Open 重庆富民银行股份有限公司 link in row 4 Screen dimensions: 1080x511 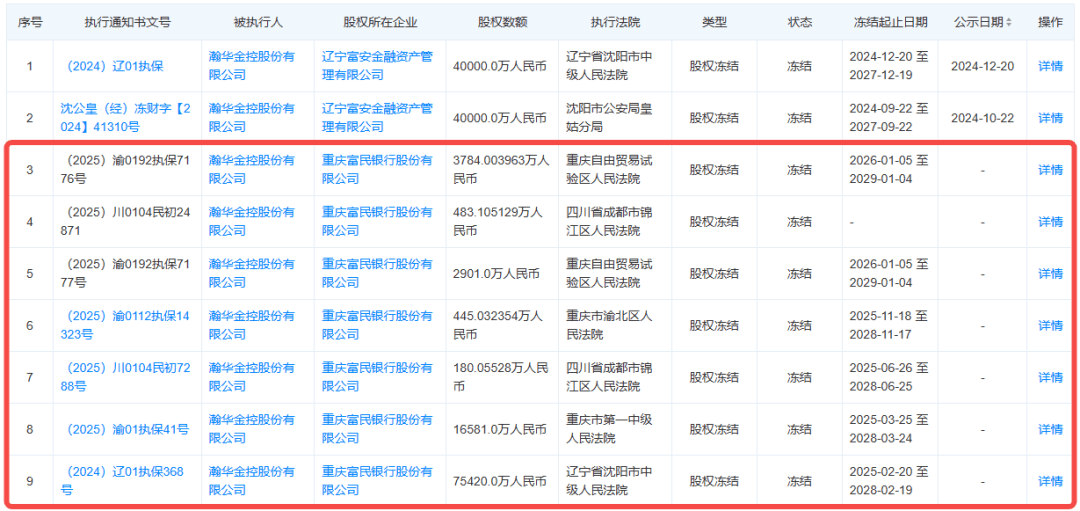tap(377, 222)
